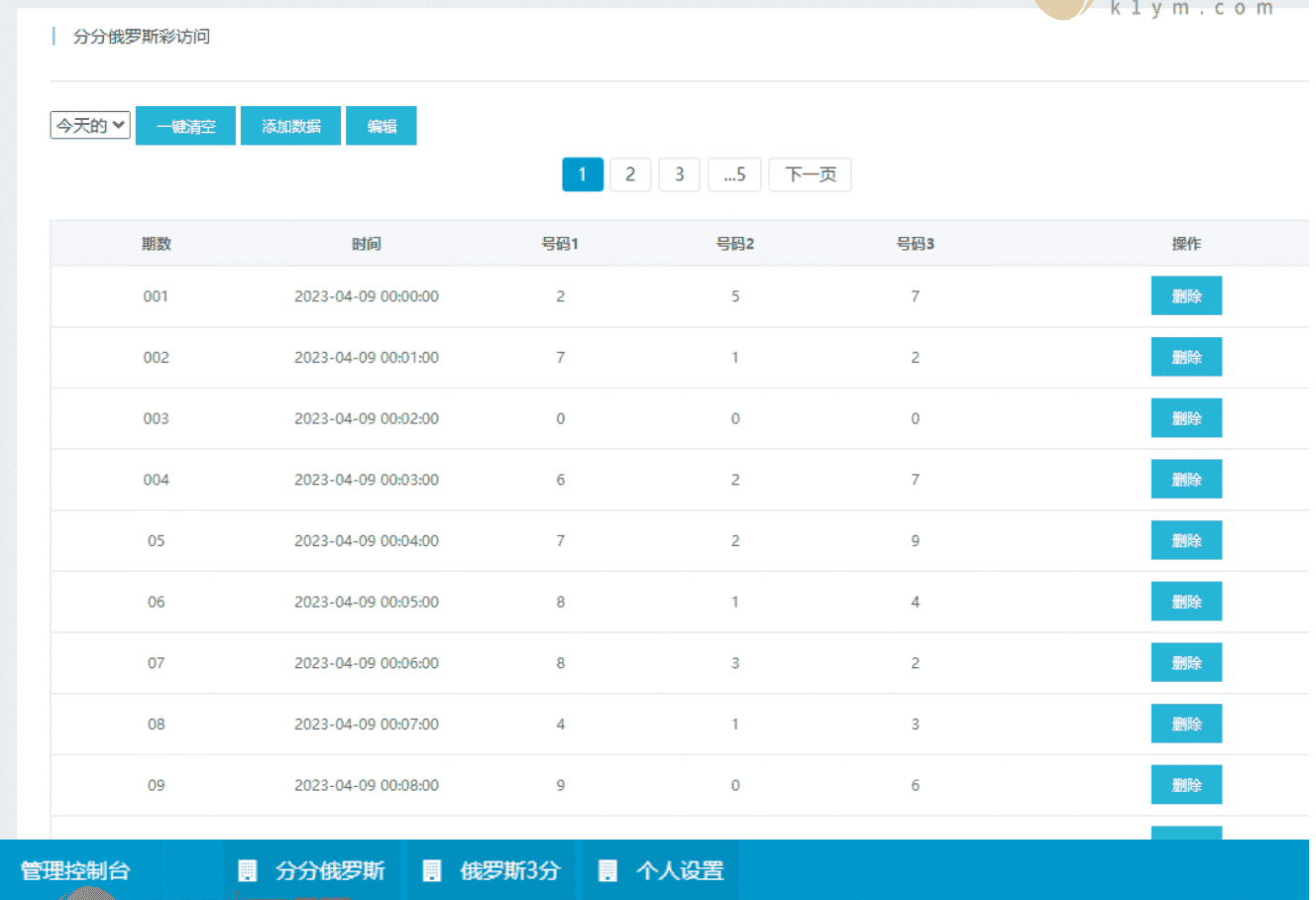Delete row 002 with 删除 button
Viewport: 1316px width, 900px height.
pyautogui.click(x=1186, y=357)
